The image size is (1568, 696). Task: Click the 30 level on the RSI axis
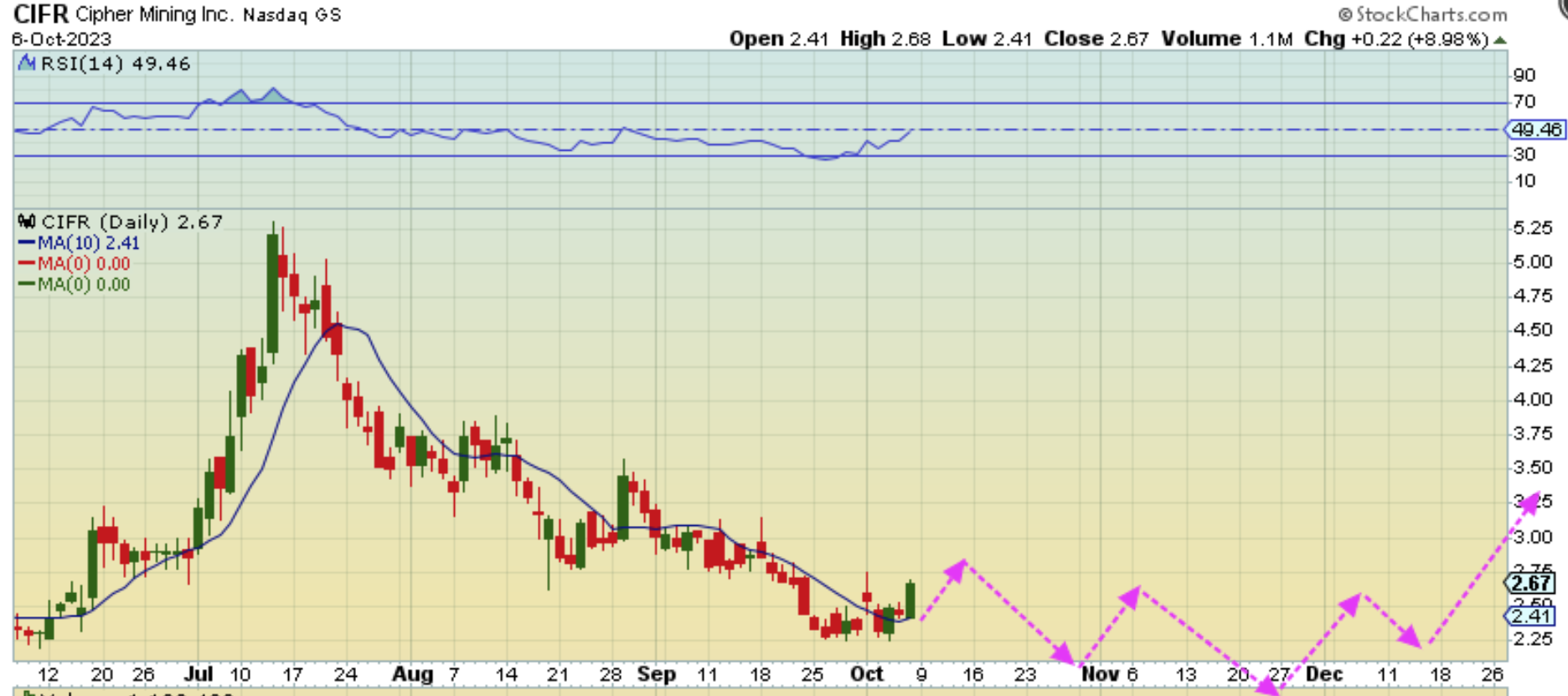click(x=1524, y=155)
